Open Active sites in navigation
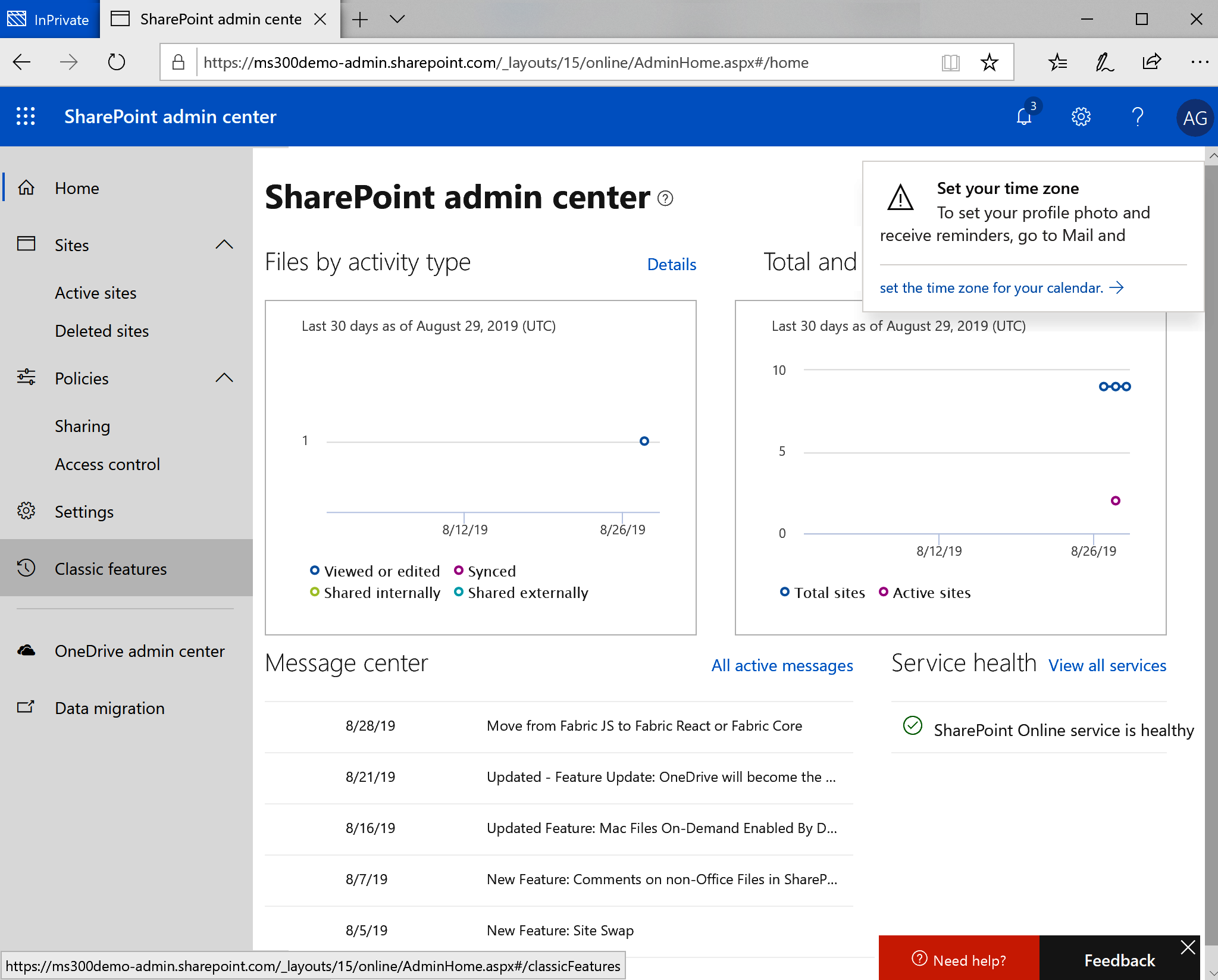Screen dimensions: 1218x980 (96, 293)
